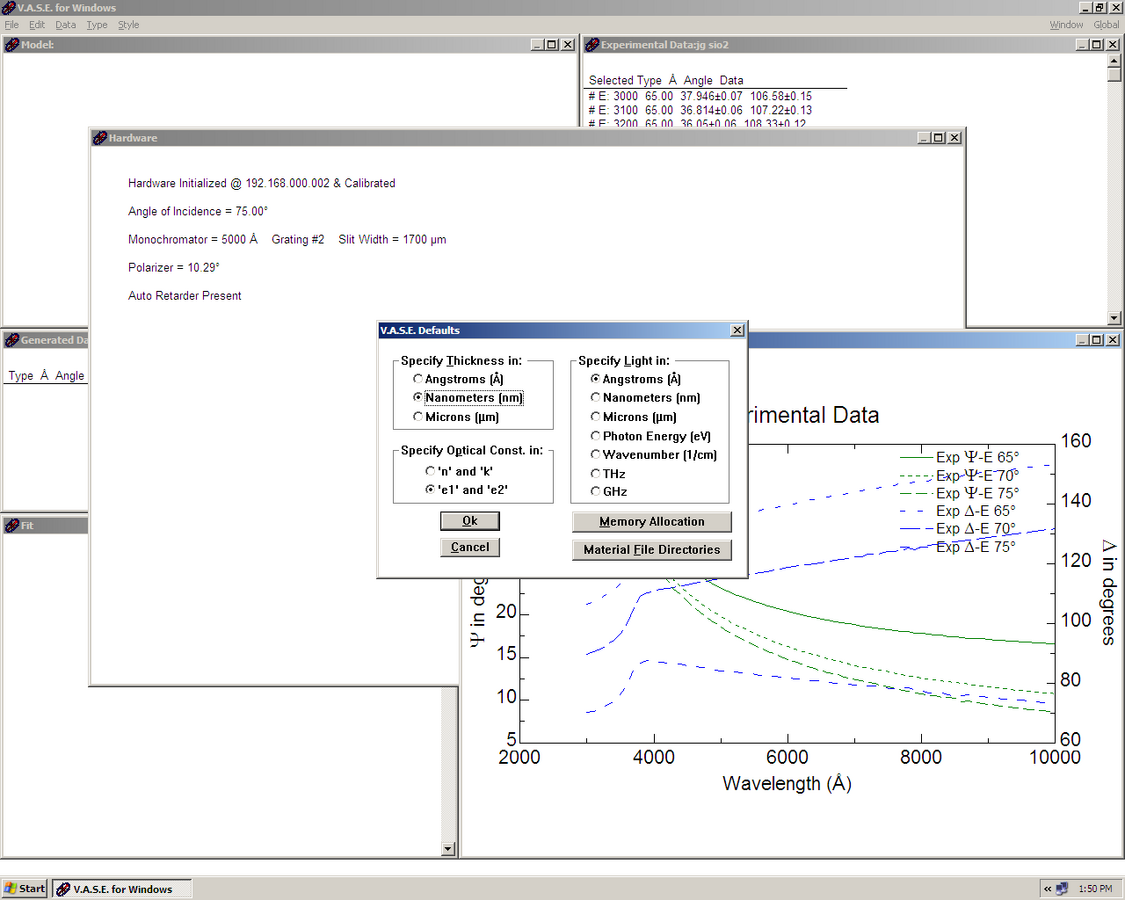Select Angstroms (Å) thickness radio button

click(418, 379)
